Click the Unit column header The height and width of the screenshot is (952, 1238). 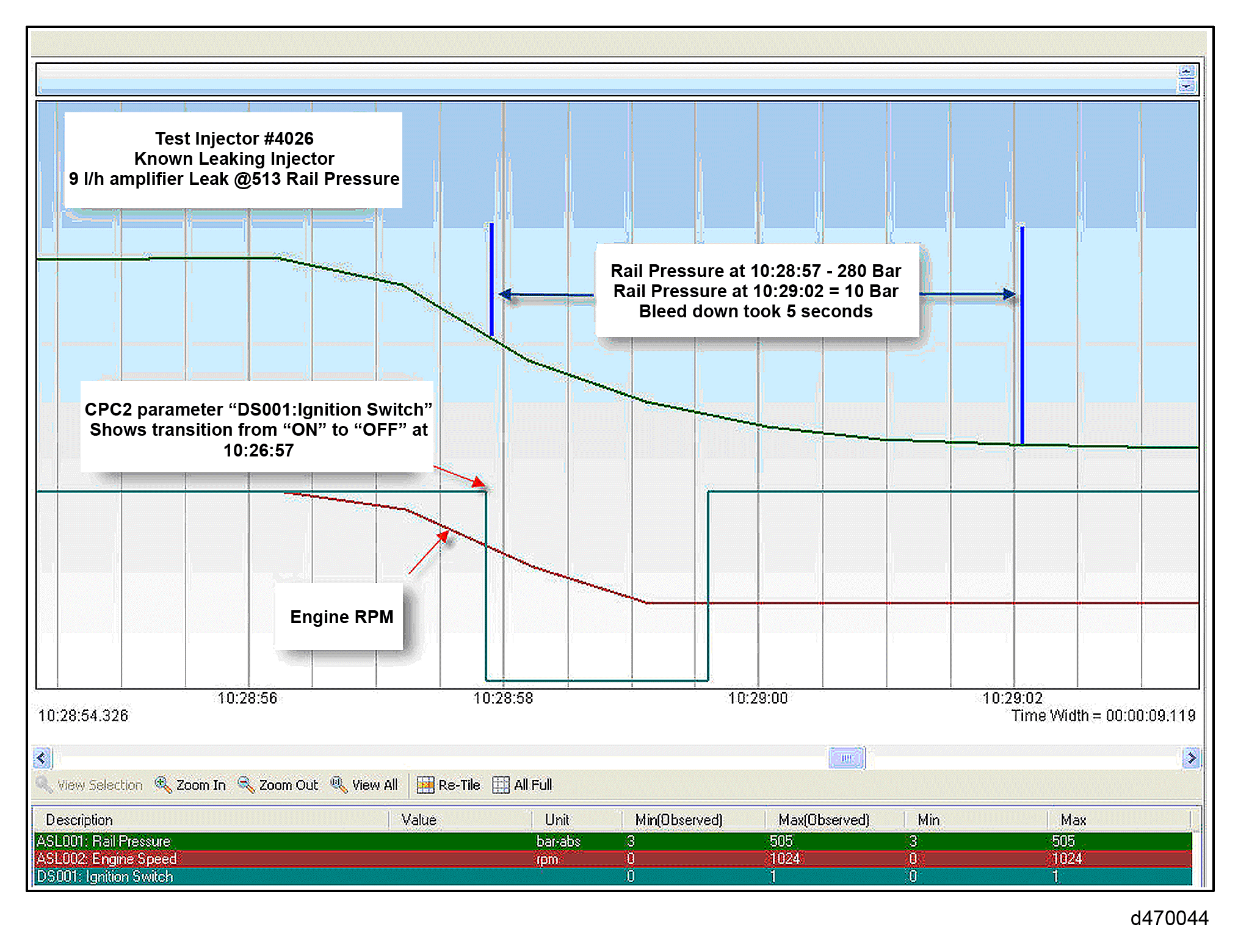[x=557, y=820]
